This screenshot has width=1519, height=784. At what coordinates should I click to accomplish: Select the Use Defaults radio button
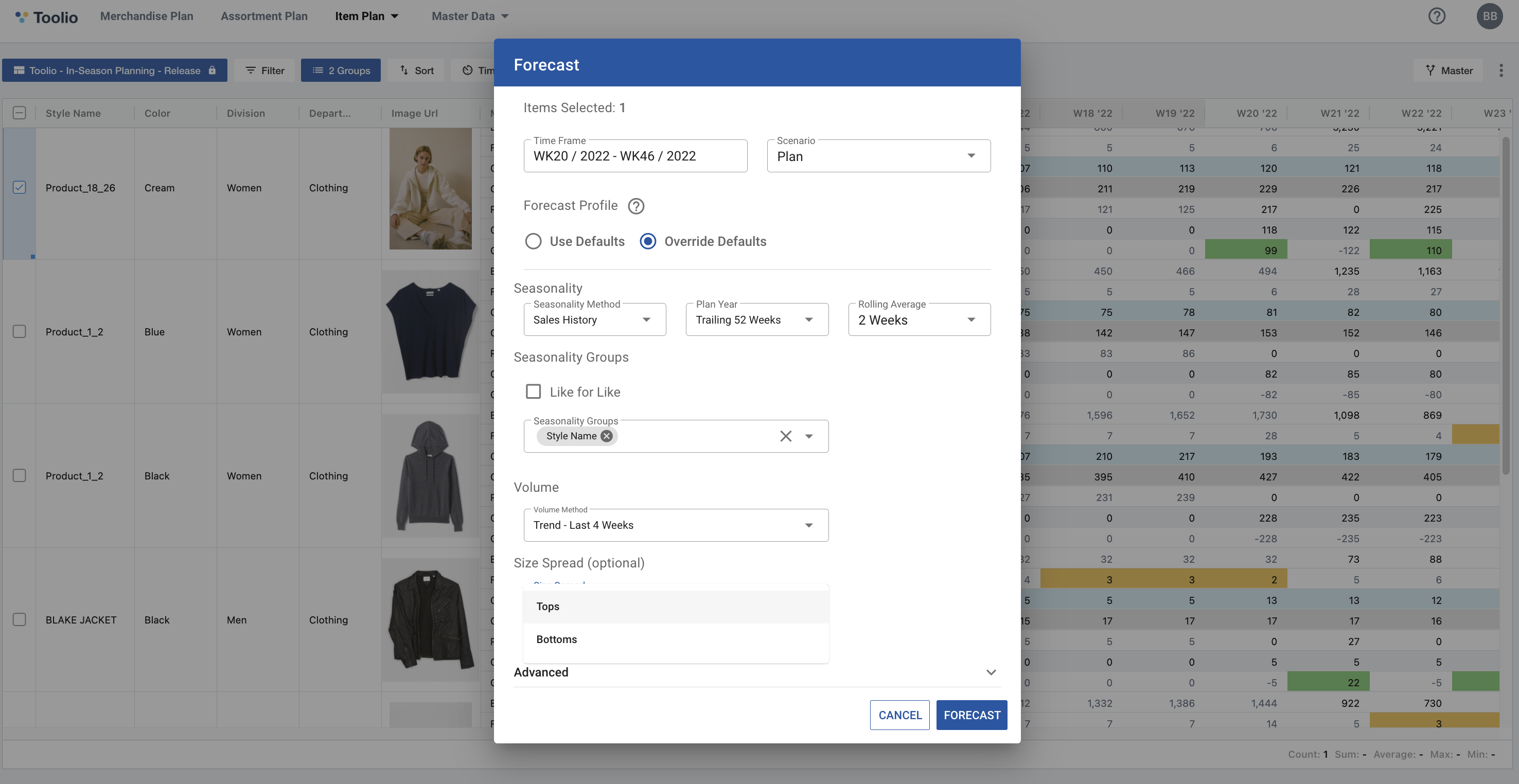click(533, 241)
